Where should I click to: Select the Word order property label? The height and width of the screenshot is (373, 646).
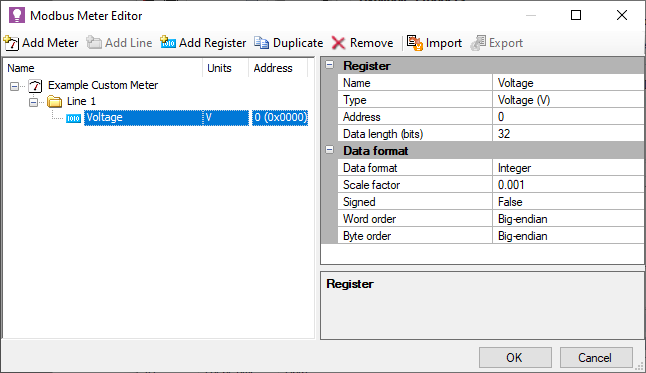[x=415, y=219]
